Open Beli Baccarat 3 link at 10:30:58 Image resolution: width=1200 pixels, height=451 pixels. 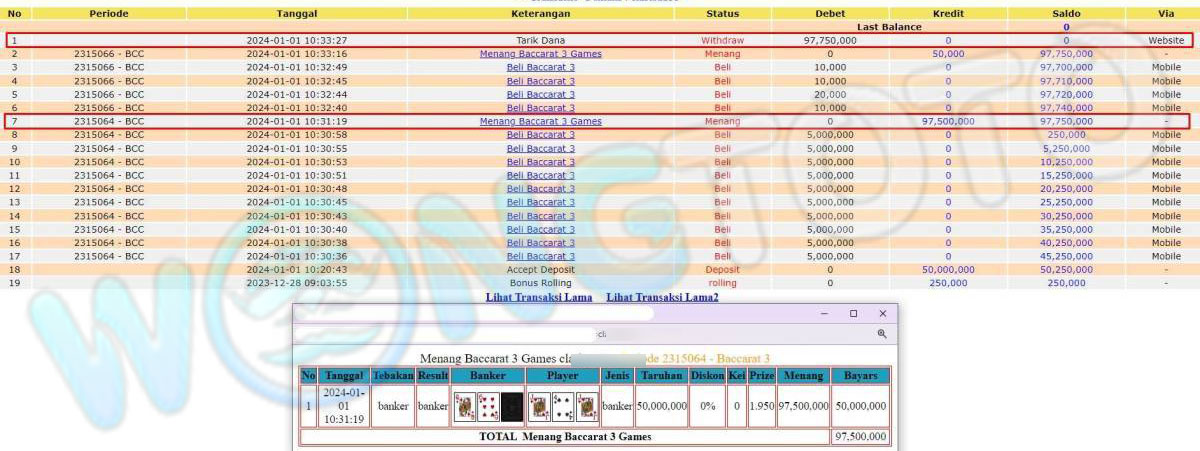coord(540,134)
